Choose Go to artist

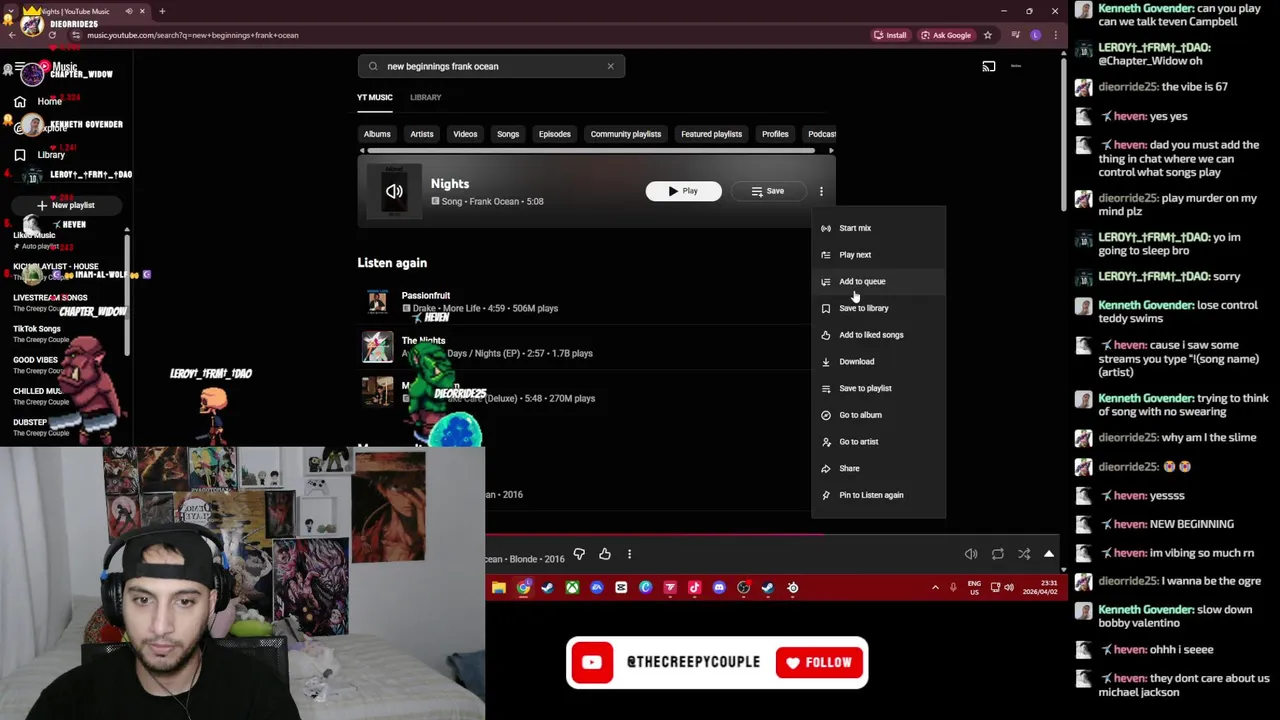click(x=878, y=442)
